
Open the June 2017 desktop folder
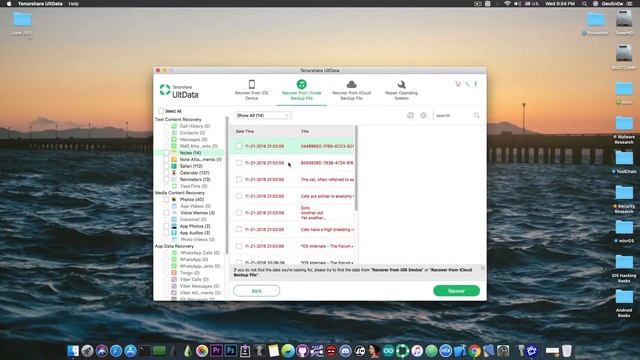tap(22, 24)
